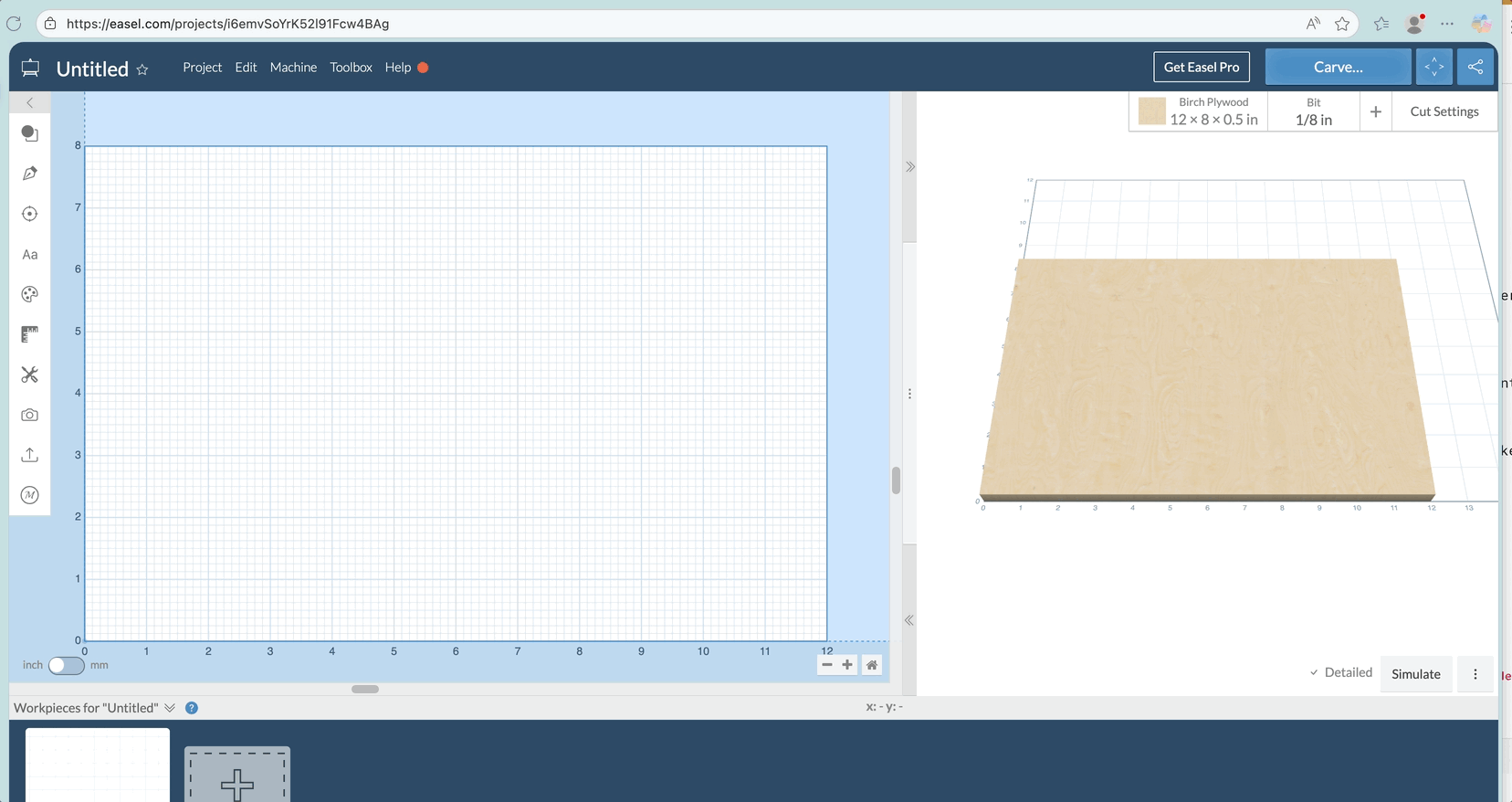Image resolution: width=1512 pixels, height=802 pixels.
Task: Open the Machine menu
Action: point(293,68)
